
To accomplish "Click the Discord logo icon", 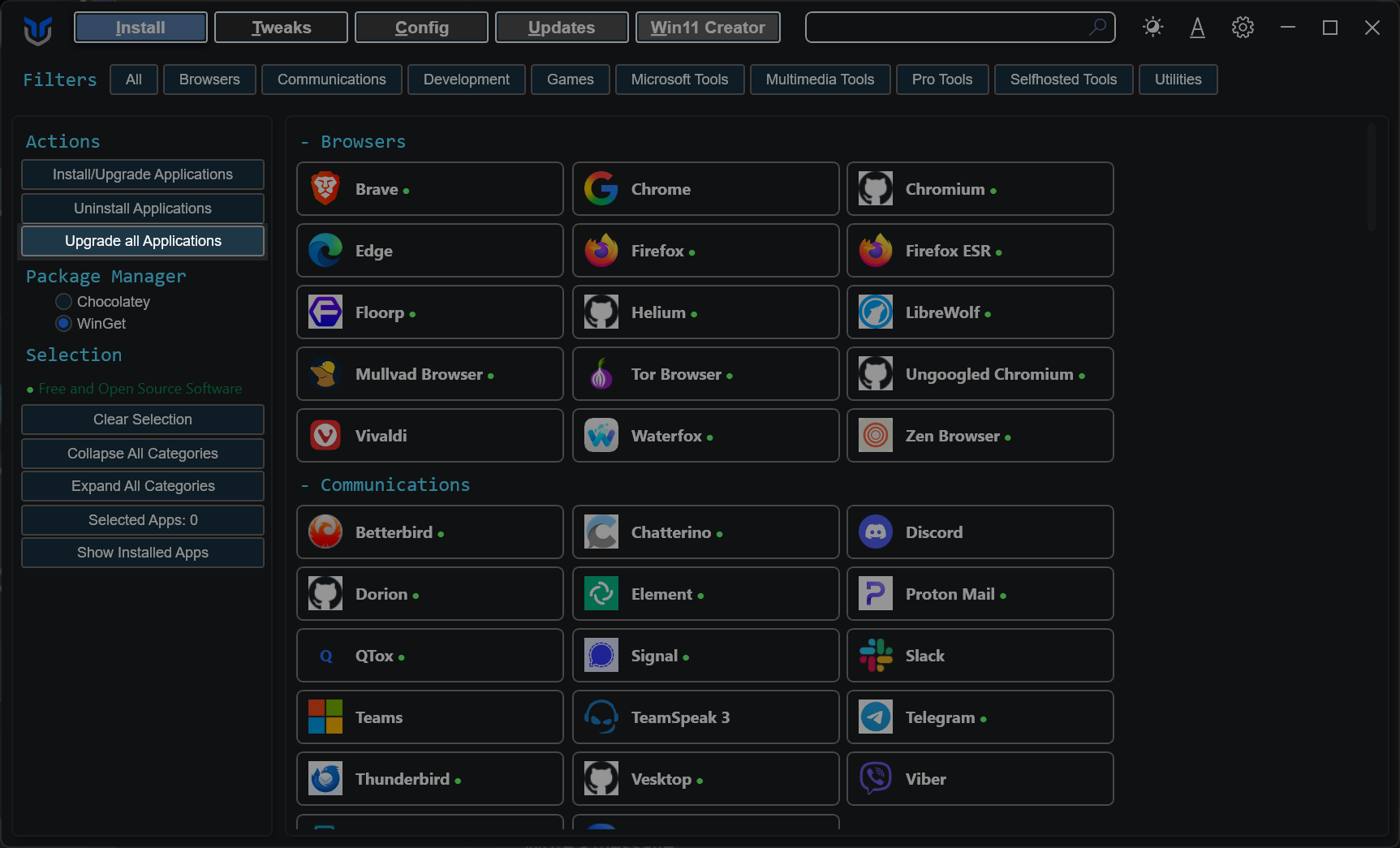I will click(x=876, y=532).
